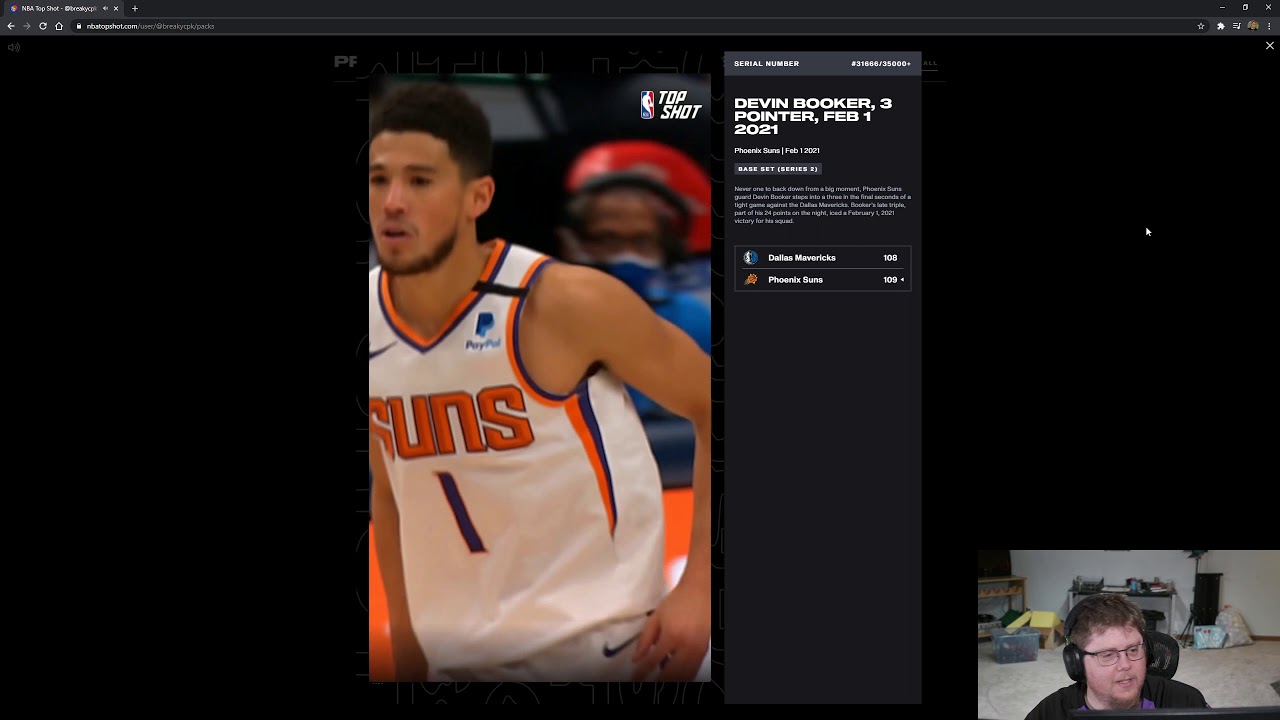The width and height of the screenshot is (1280, 720).
Task: Close the NBA Top Shot browser tab
Action: click(116, 8)
